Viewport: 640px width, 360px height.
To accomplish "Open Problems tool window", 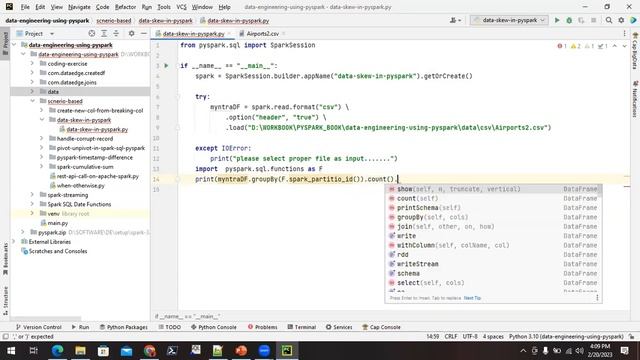I will click(x=262, y=327).
